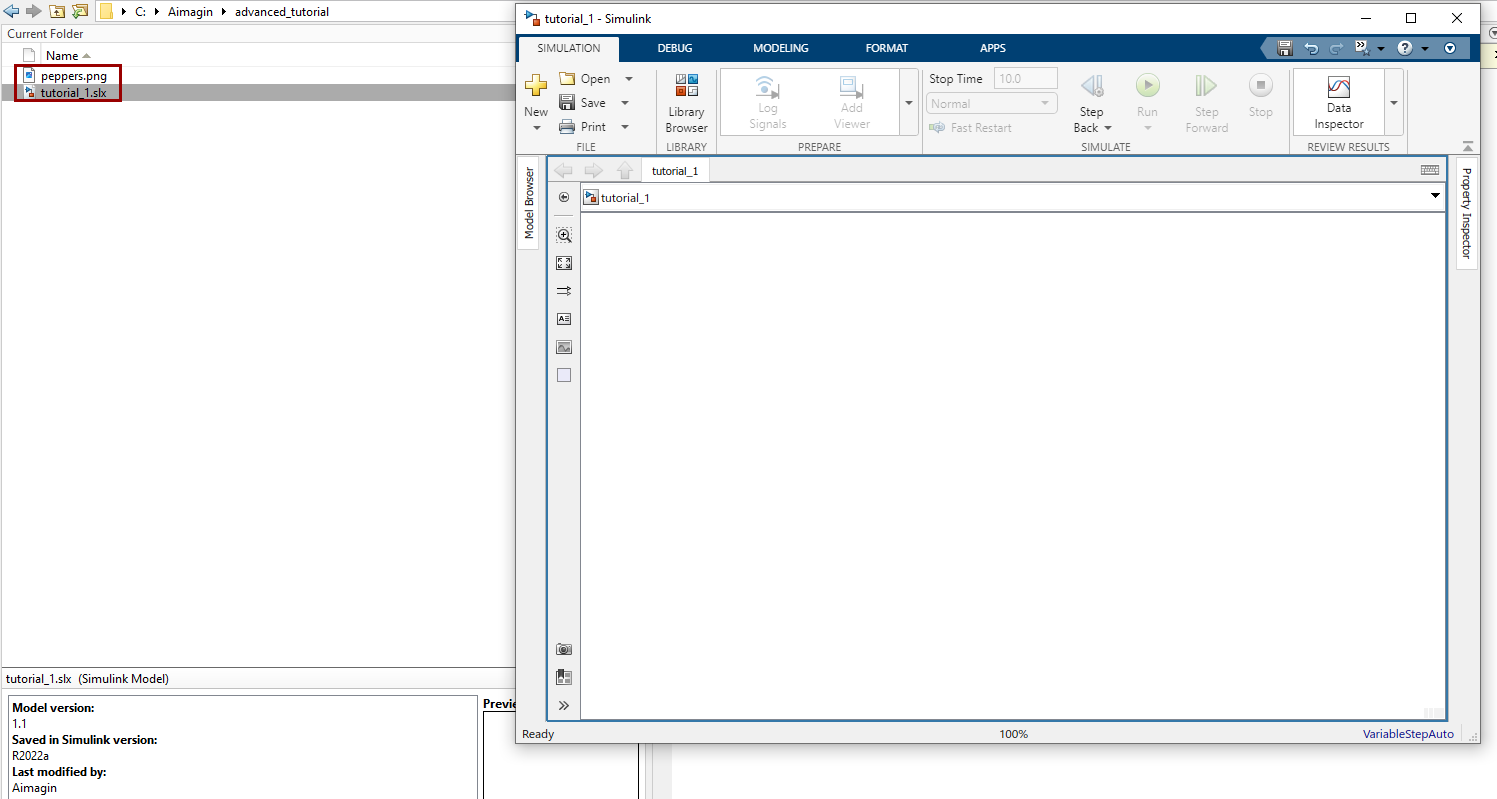Image resolution: width=1497 pixels, height=799 pixels.
Task: Open the New dropdown arrow
Action: (536, 128)
